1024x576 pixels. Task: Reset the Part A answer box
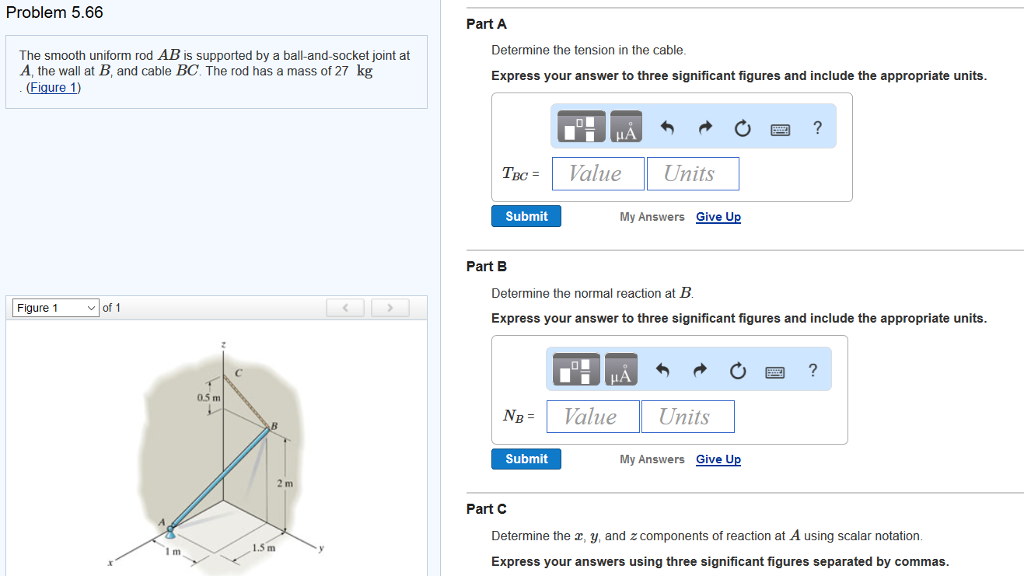741,127
